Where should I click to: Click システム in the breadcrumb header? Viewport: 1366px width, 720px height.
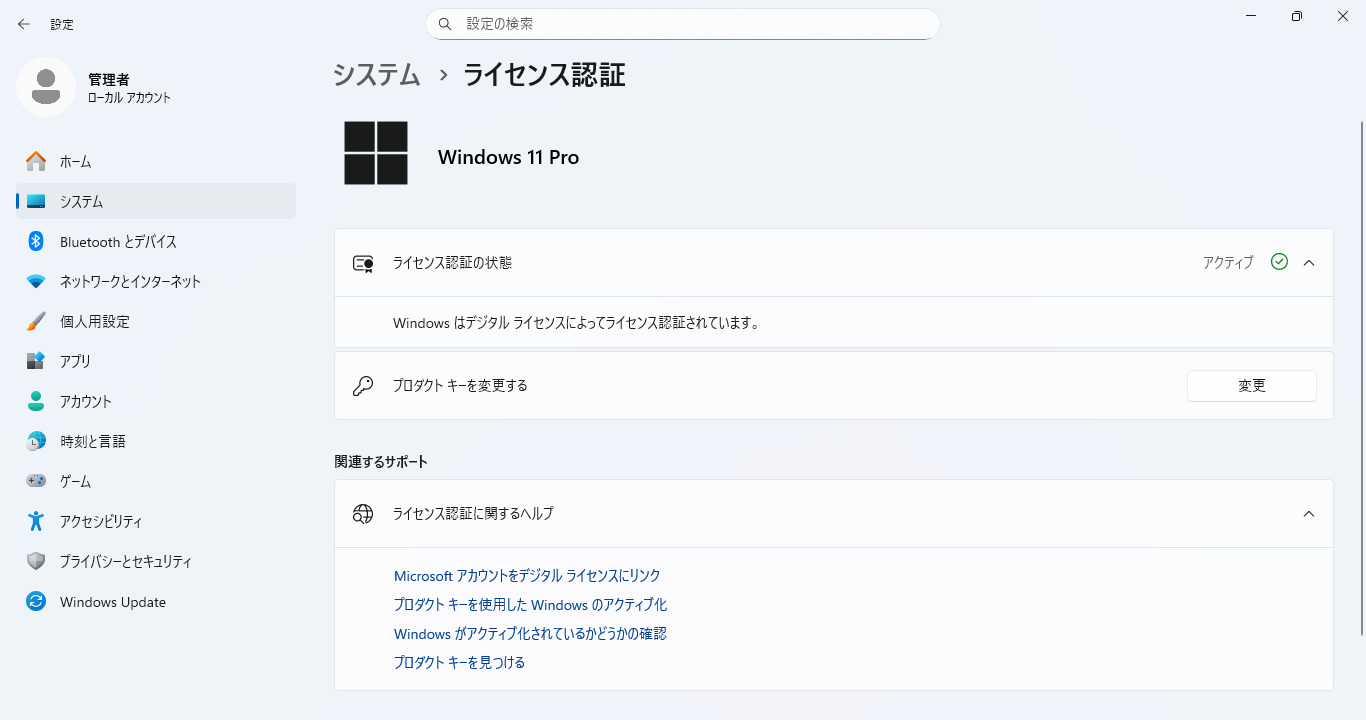click(377, 75)
